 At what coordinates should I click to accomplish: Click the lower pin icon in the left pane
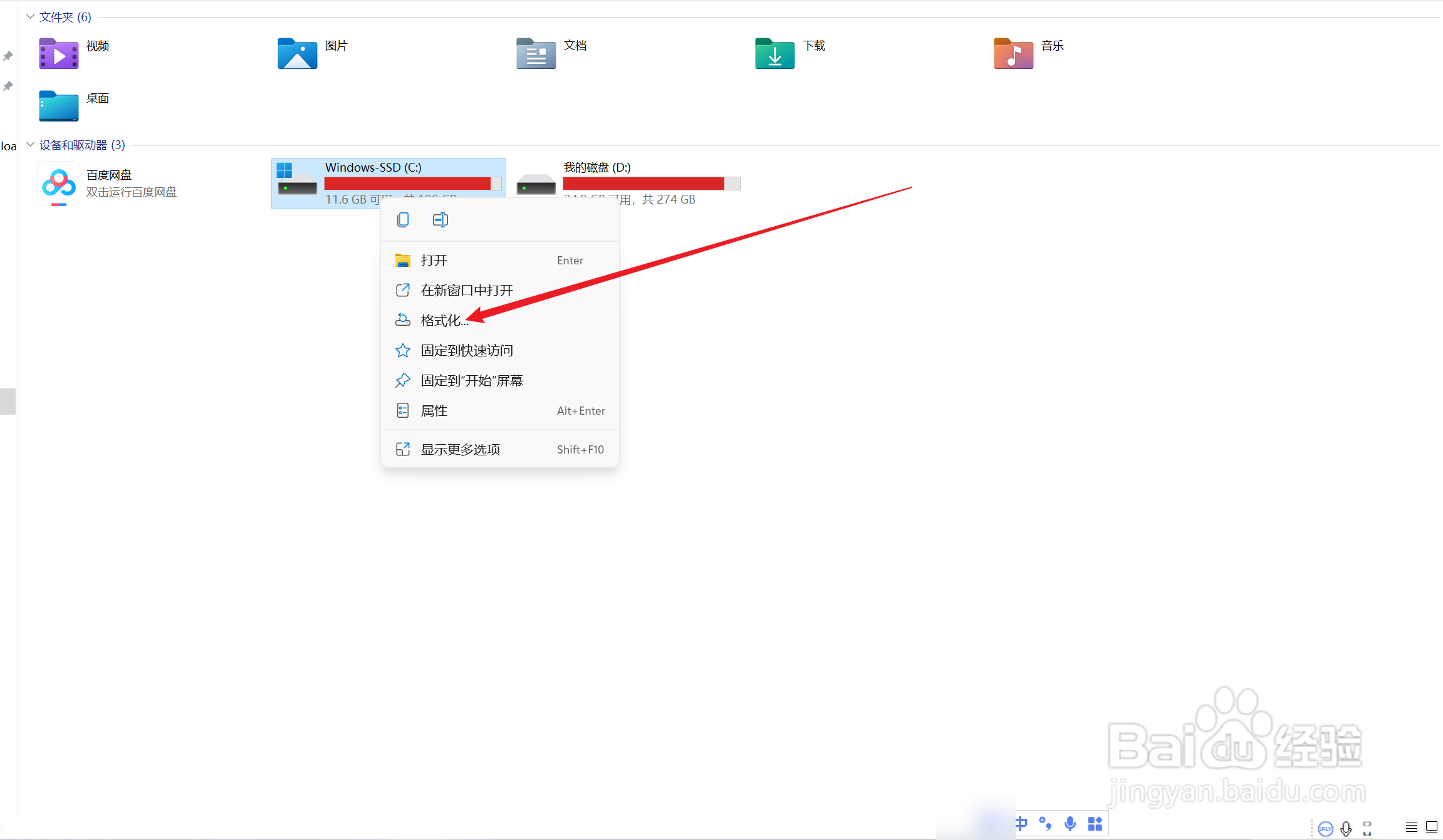pyautogui.click(x=8, y=86)
